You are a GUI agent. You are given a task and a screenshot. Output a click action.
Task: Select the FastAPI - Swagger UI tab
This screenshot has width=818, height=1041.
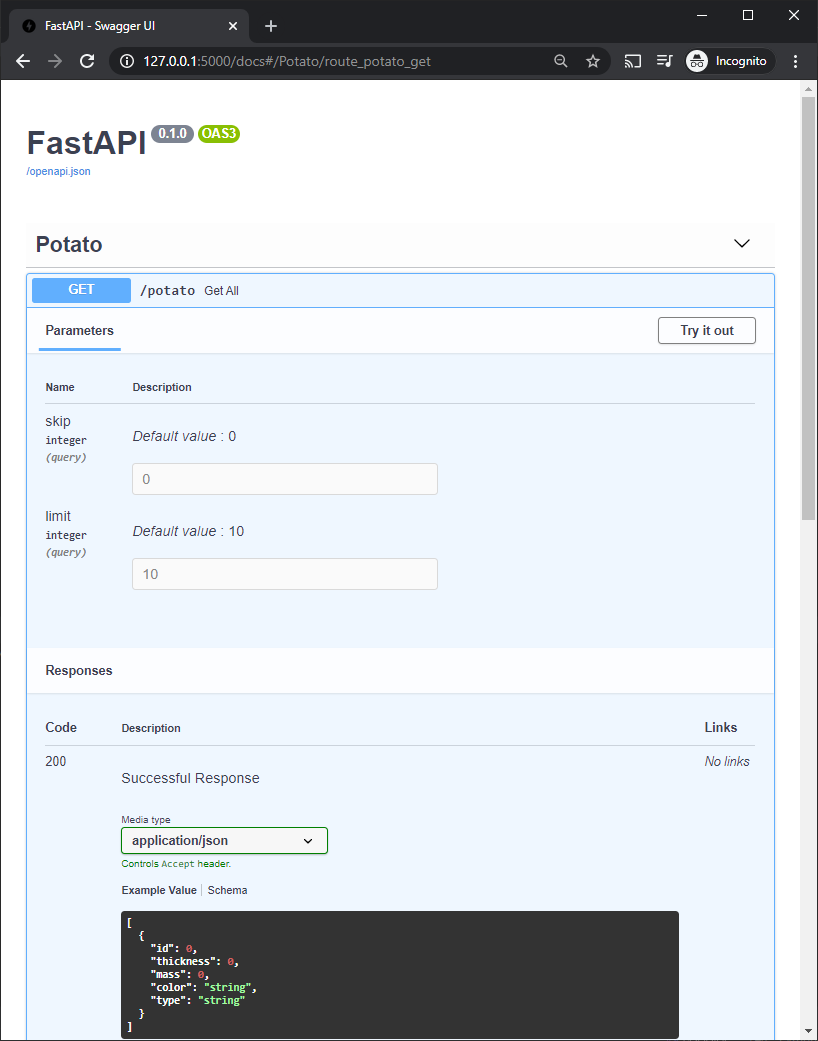(129, 26)
